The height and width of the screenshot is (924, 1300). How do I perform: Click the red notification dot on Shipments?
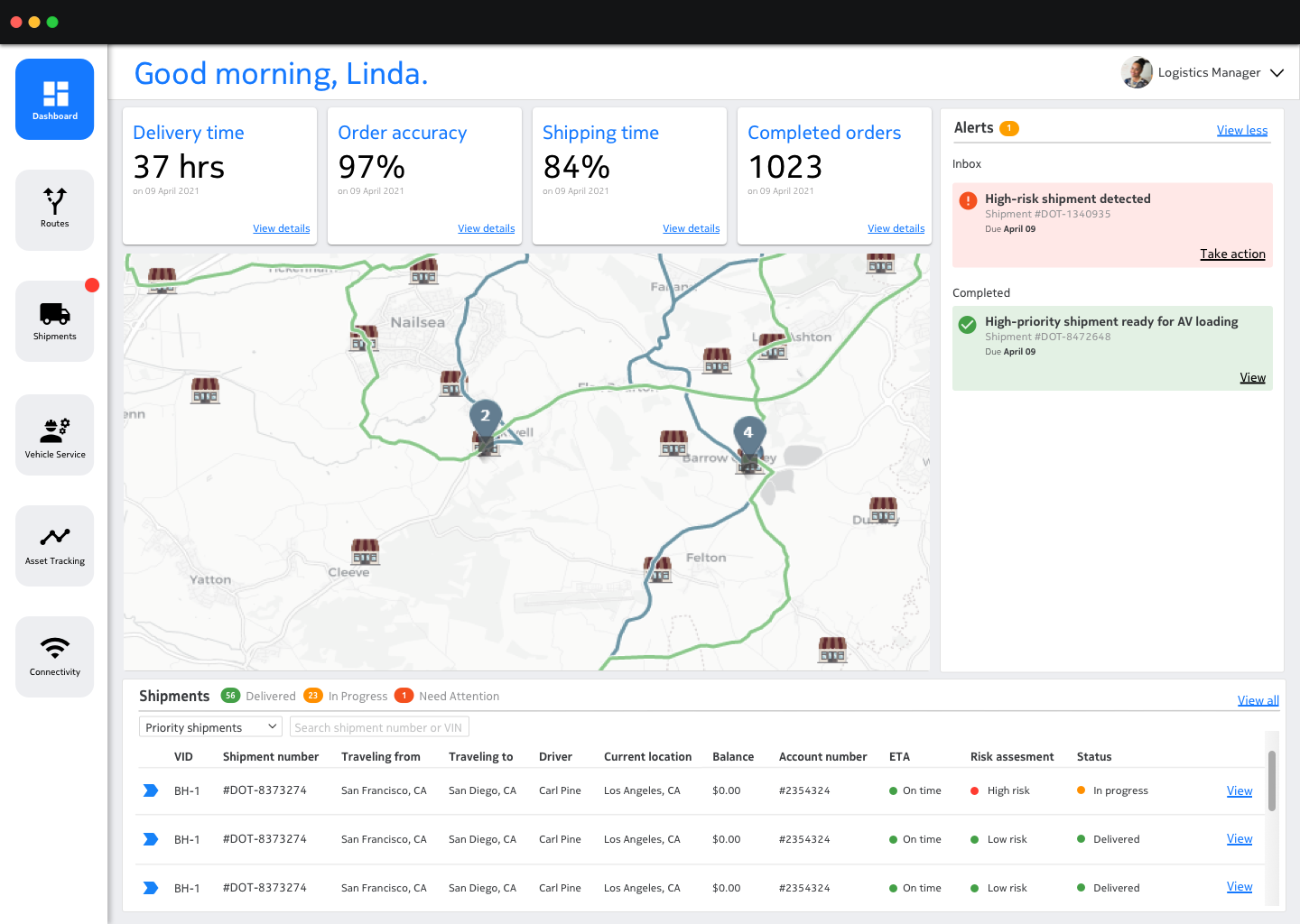click(92, 285)
